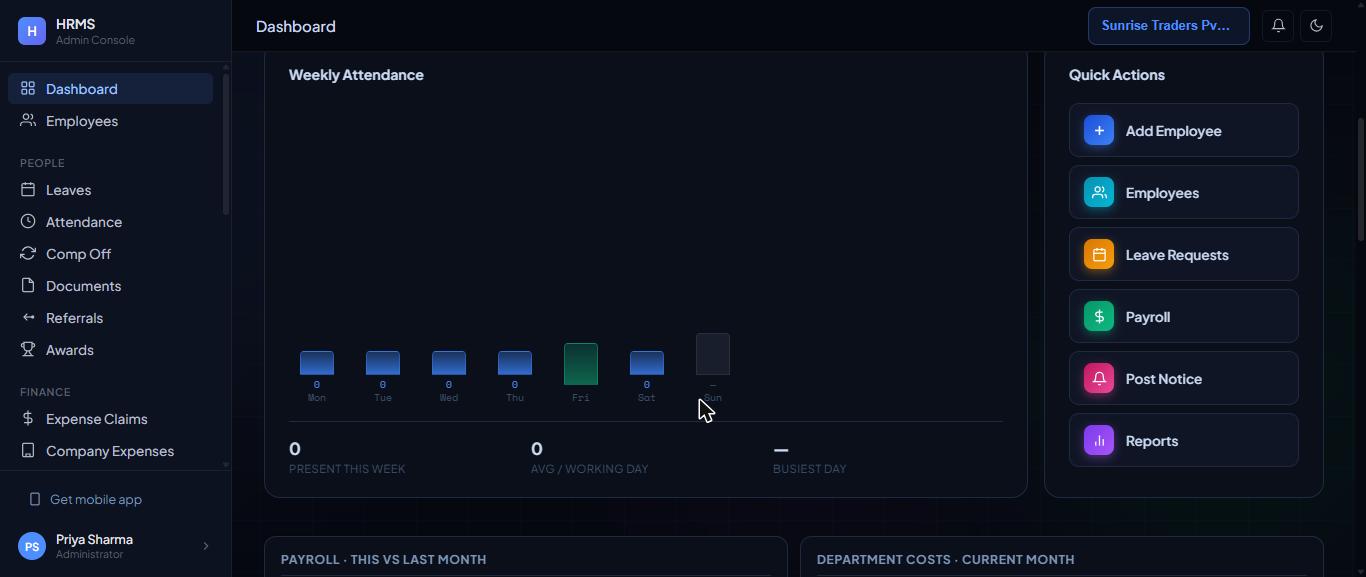Go to Employees sidebar item
The width and height of the screenshot is (1366, 577).
[x=110, y=121]
